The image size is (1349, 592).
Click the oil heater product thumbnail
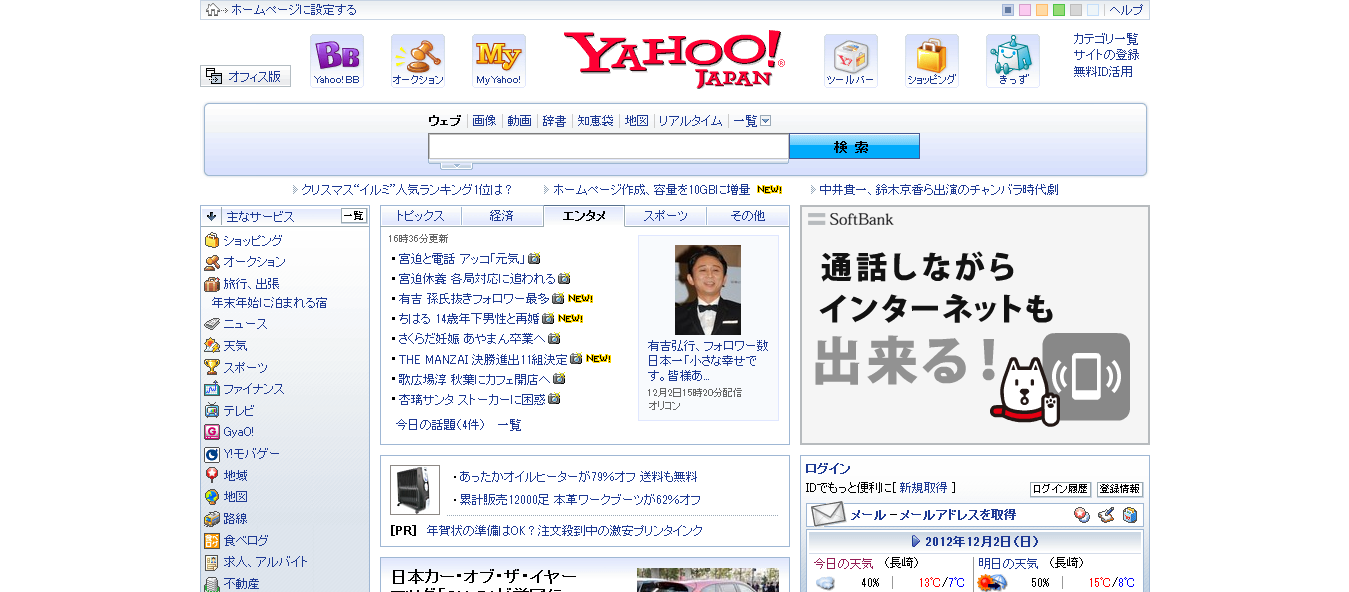415,490
